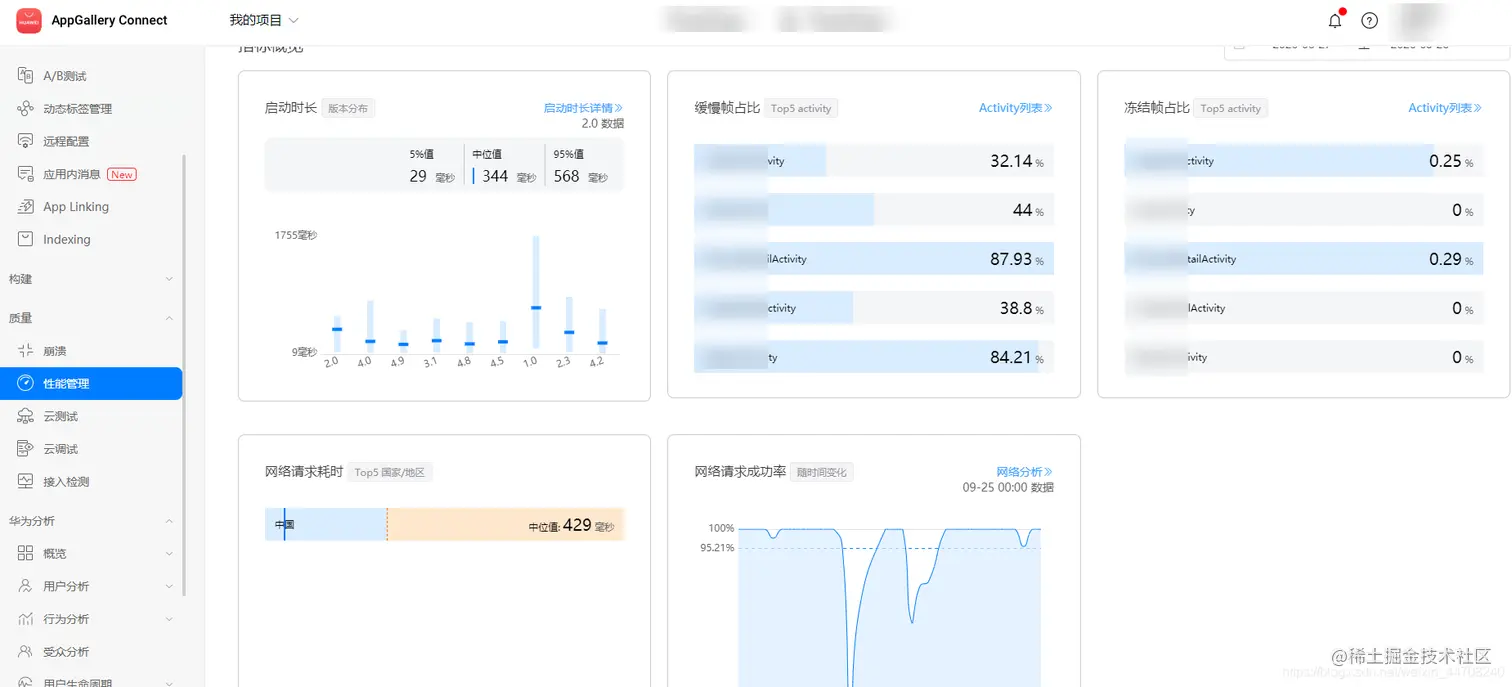
Task: Click the 接入检测 sidebar icon
Action: pos(26,482)
